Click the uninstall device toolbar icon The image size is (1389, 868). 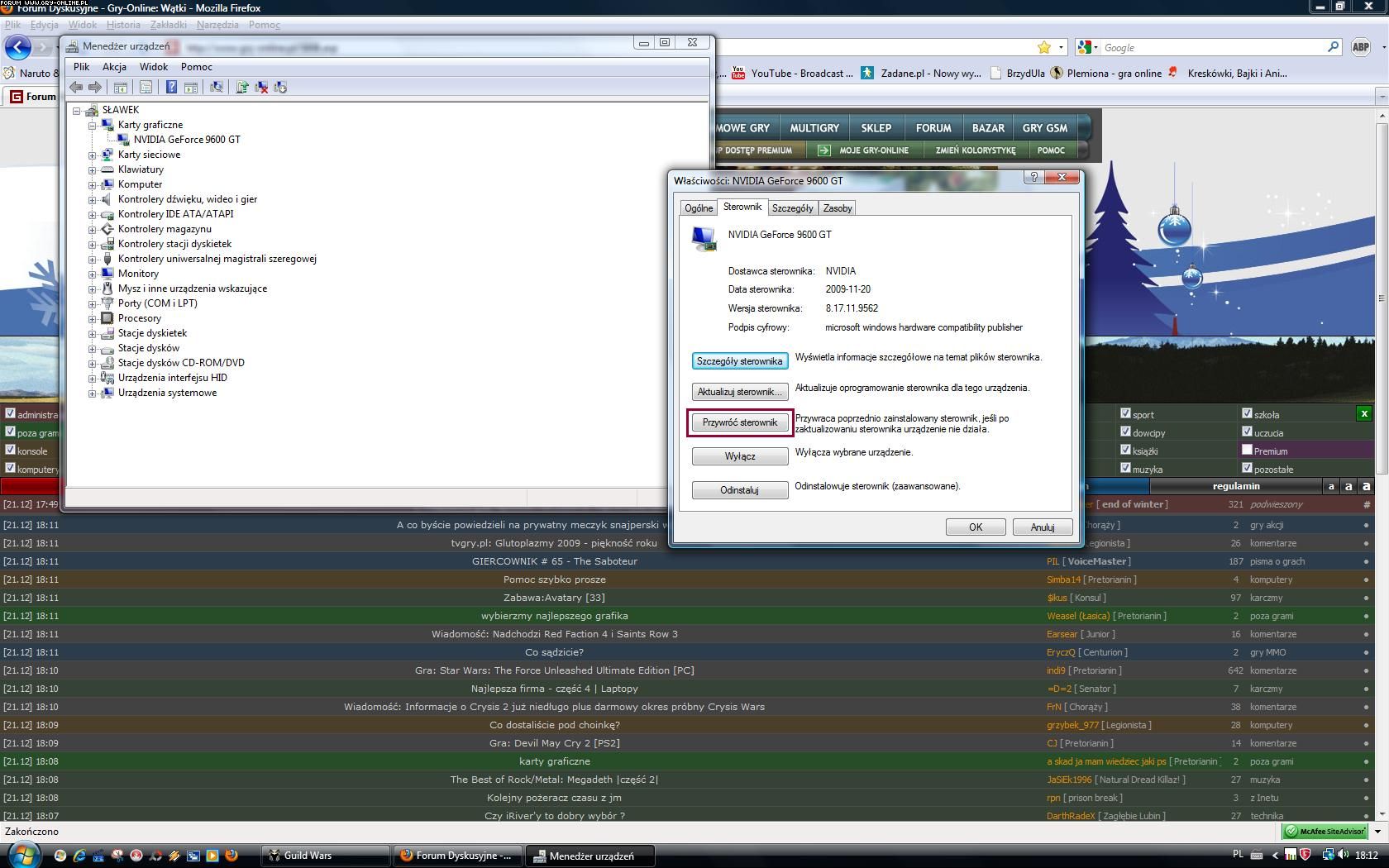pyautogui.click(x=261, y=87)
